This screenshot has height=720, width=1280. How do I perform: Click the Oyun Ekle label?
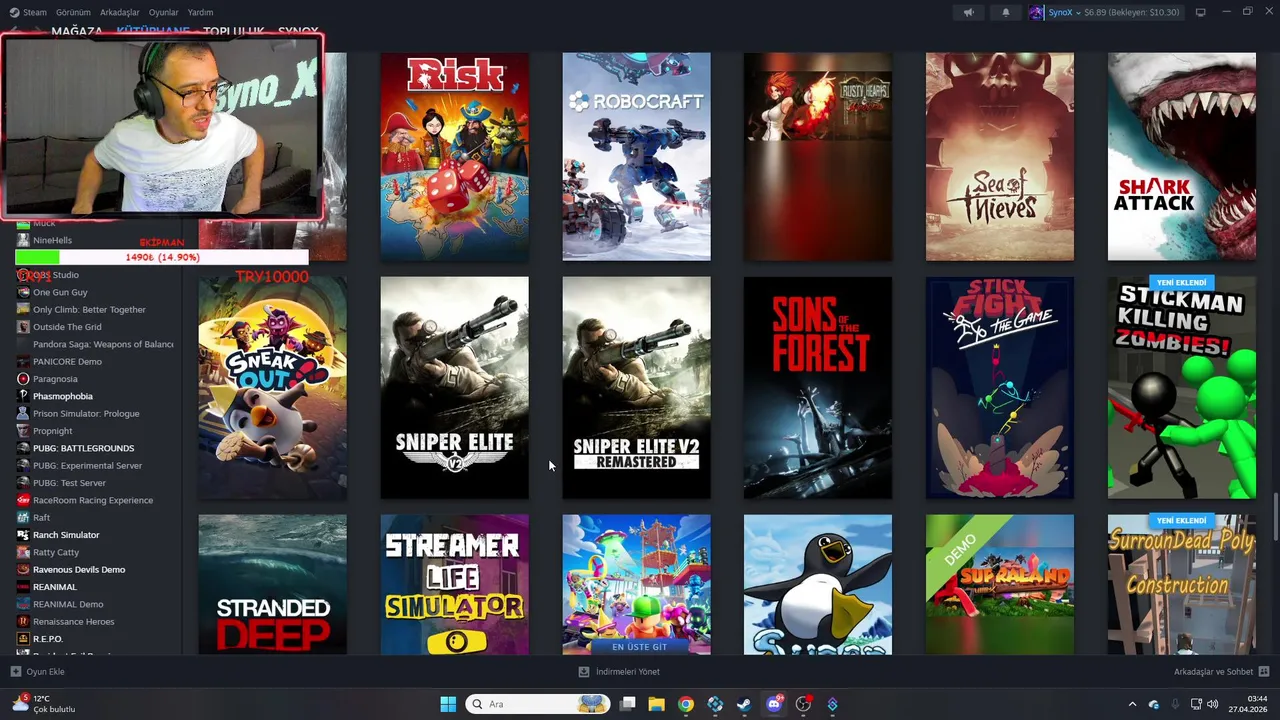tap(45, 672)
